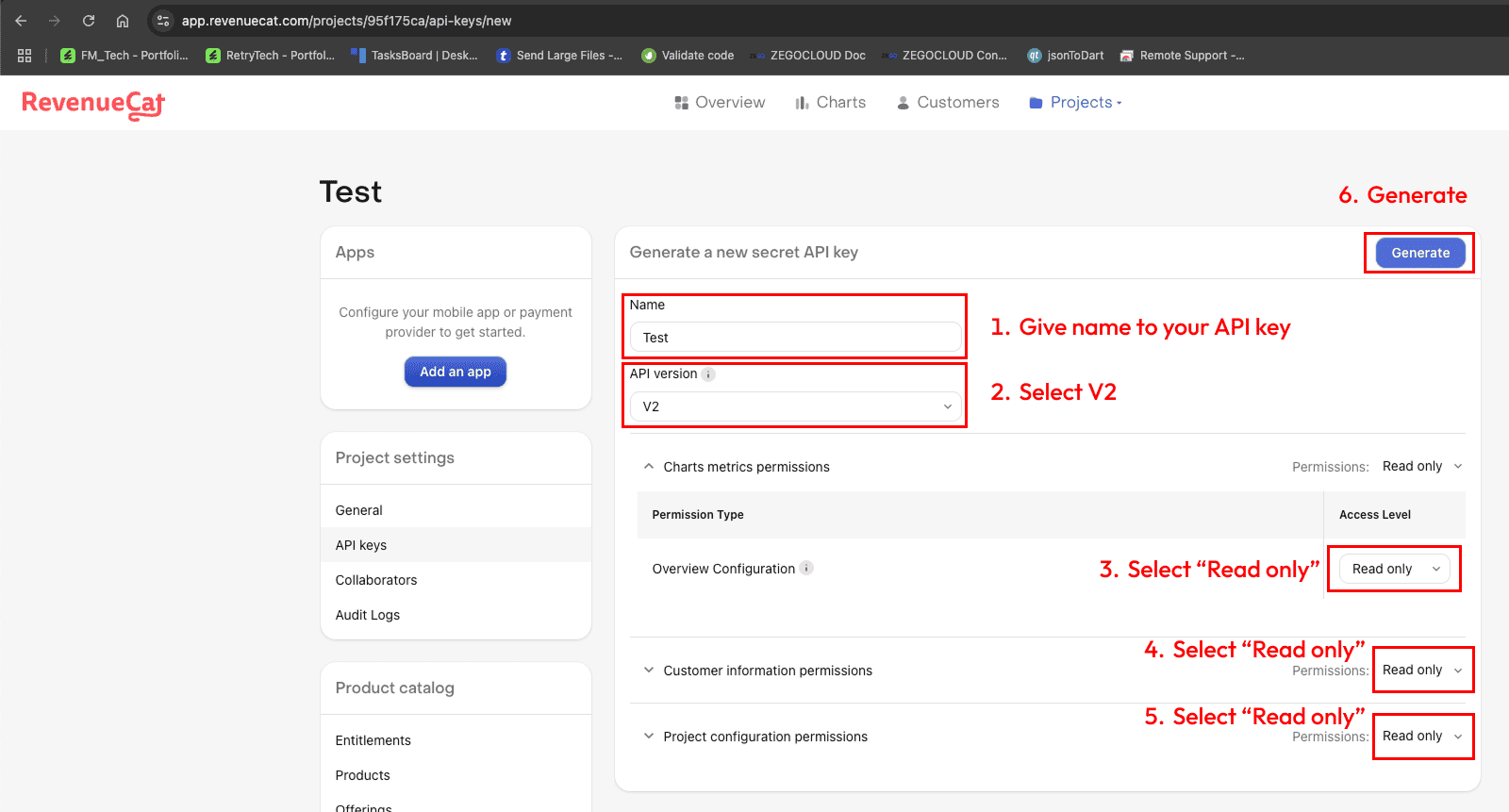Open the Projects menu
The height and width of the screenshot is (812, 1509).
[1075, 103]
